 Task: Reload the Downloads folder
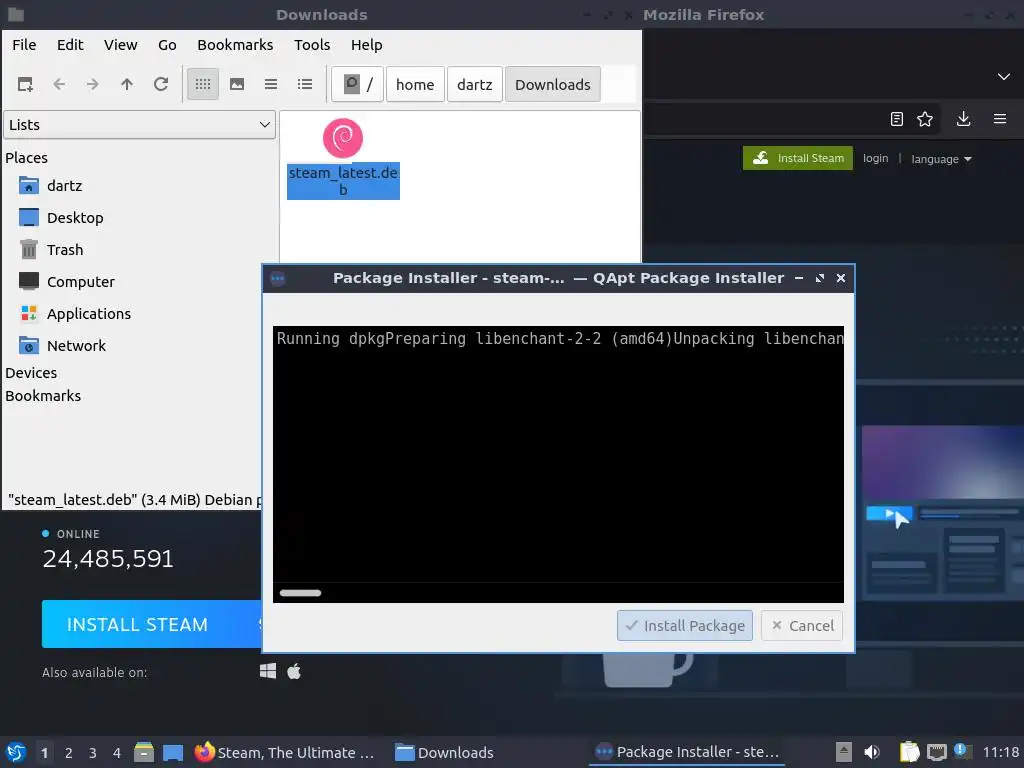pyautogui.click(x=161, y=84)
